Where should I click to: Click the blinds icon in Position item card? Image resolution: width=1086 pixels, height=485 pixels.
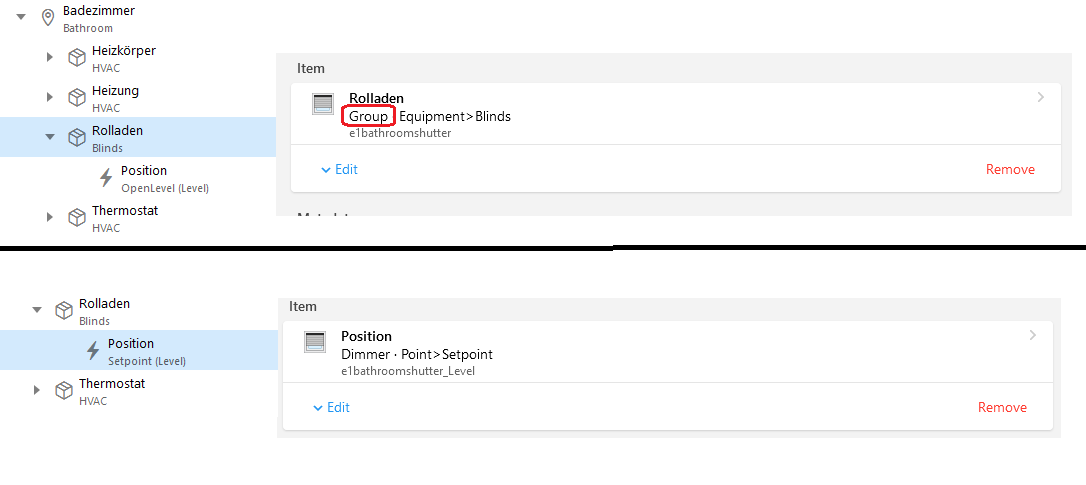(315, 342)
